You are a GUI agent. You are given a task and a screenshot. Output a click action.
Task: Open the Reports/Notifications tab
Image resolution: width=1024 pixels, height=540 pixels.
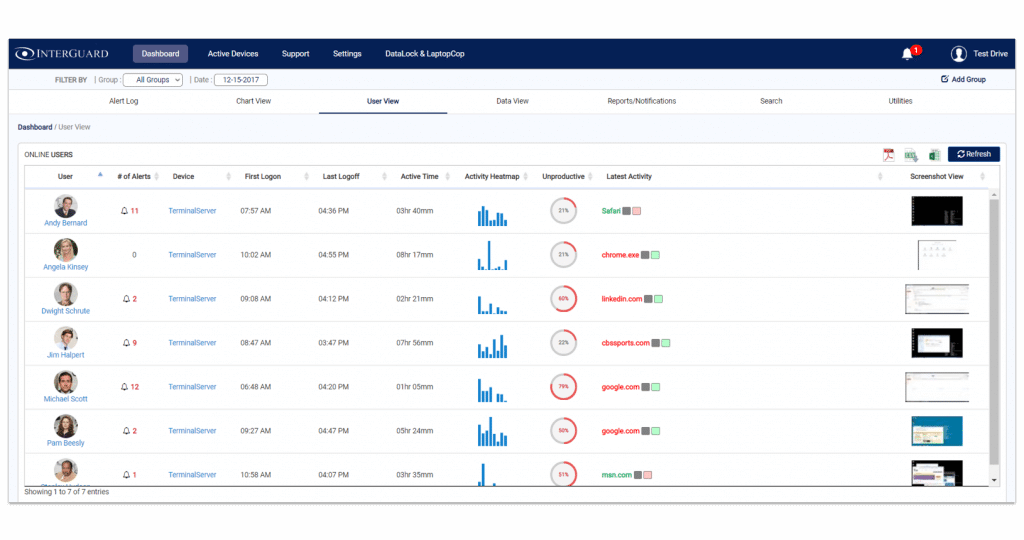coord(641,101)
